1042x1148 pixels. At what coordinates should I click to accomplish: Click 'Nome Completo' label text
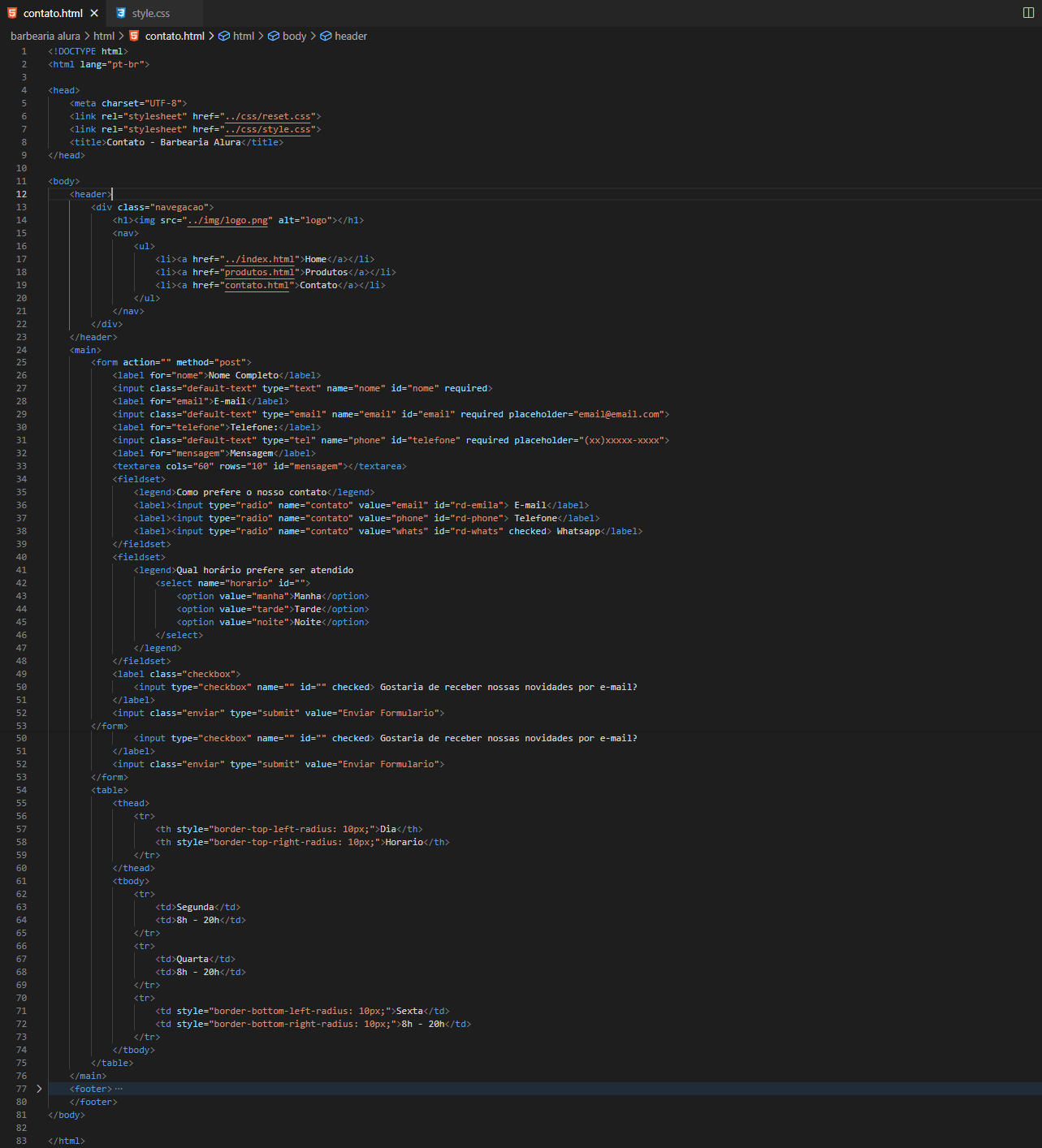244,375
